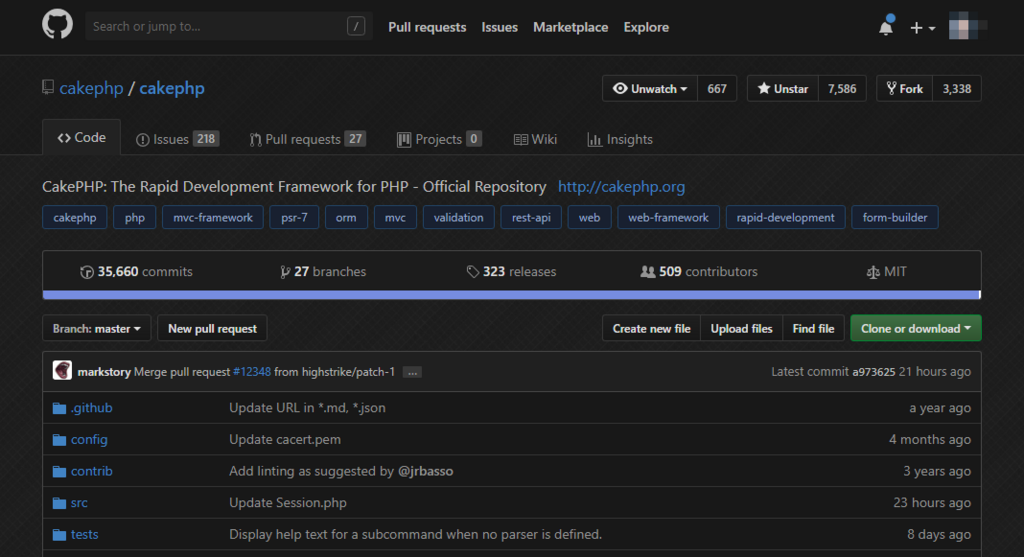Image resolution: width=1024 pixels, height=557 pixels.
Task: Open the http://cakephp.org website link
Action: (621, 187)
